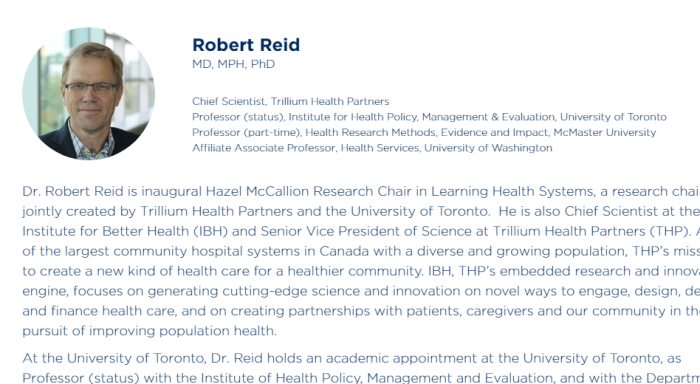Image resolution: width=700 pixels, height=384 pixels.
Task: Click the Professor (status) University of Toronto line
Action: point(429,117)
